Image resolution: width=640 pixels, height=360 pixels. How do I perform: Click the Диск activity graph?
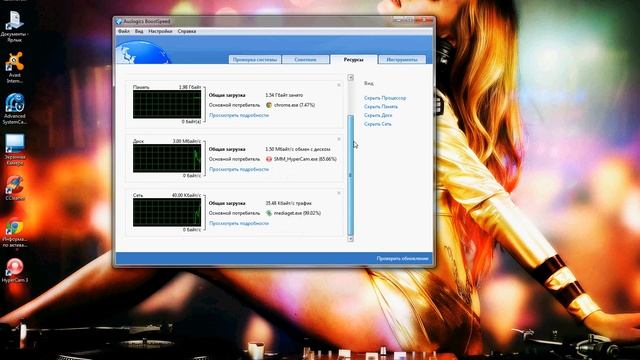pyautogui.click(x=167, y=158)
